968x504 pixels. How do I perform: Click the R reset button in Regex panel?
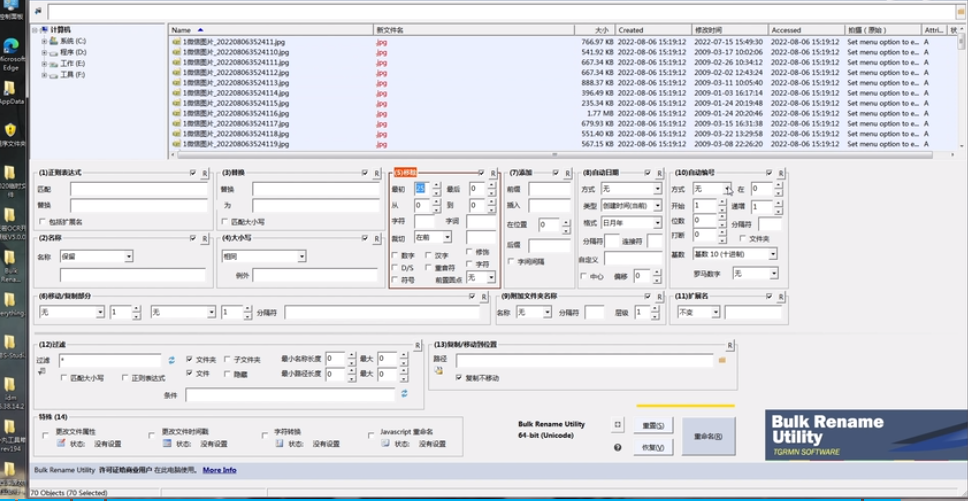click(x=205, y=173)
